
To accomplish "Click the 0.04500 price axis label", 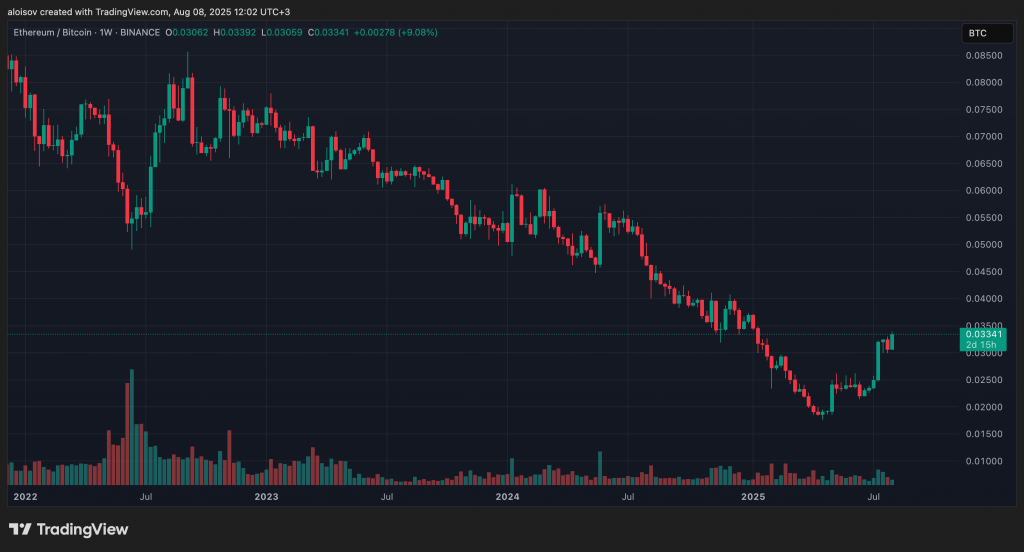I will (984, 272).
